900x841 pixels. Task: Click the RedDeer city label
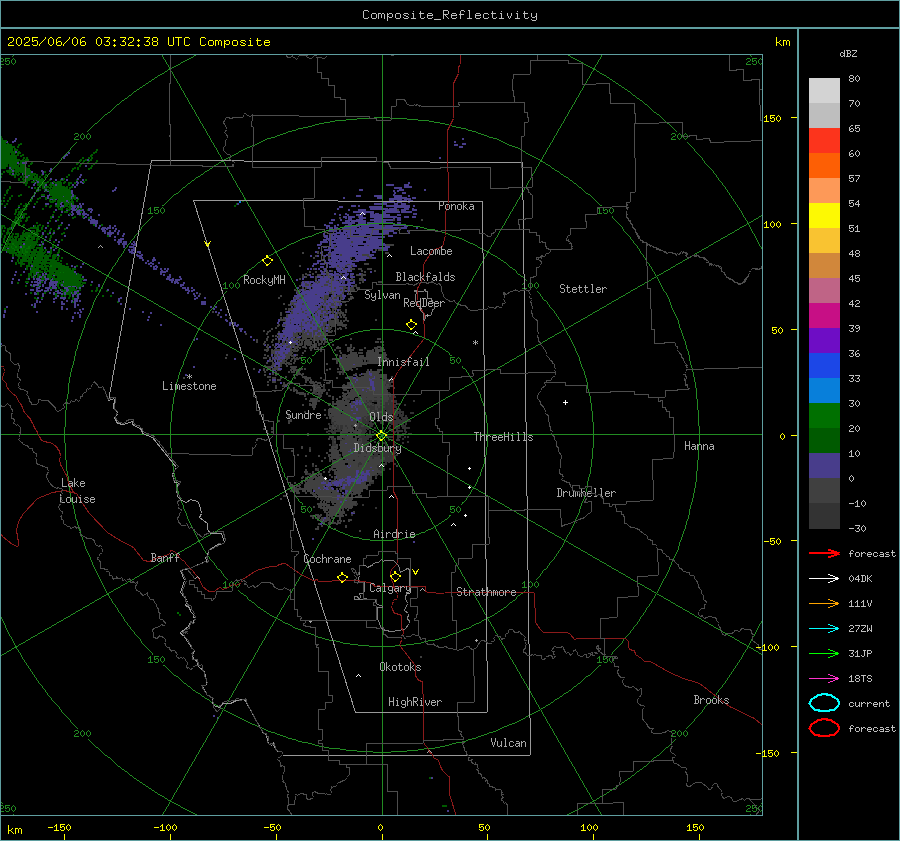[424, 303]
